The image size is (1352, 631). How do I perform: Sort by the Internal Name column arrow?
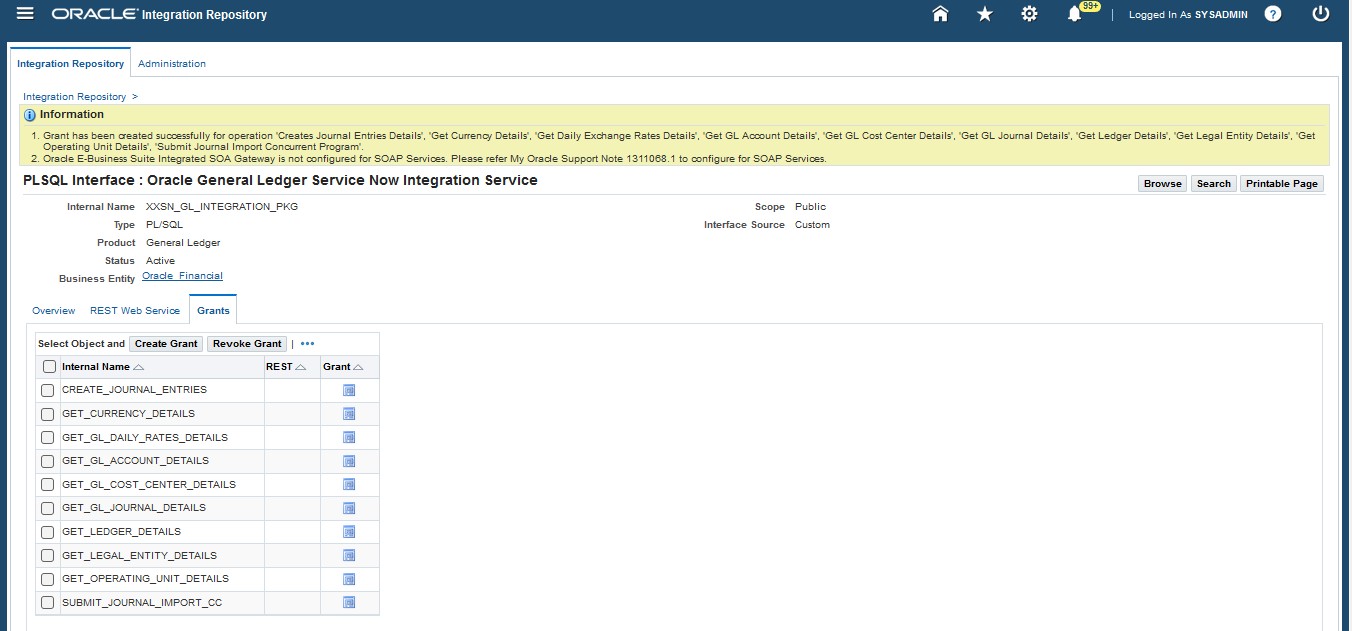[x=139, y=367]
